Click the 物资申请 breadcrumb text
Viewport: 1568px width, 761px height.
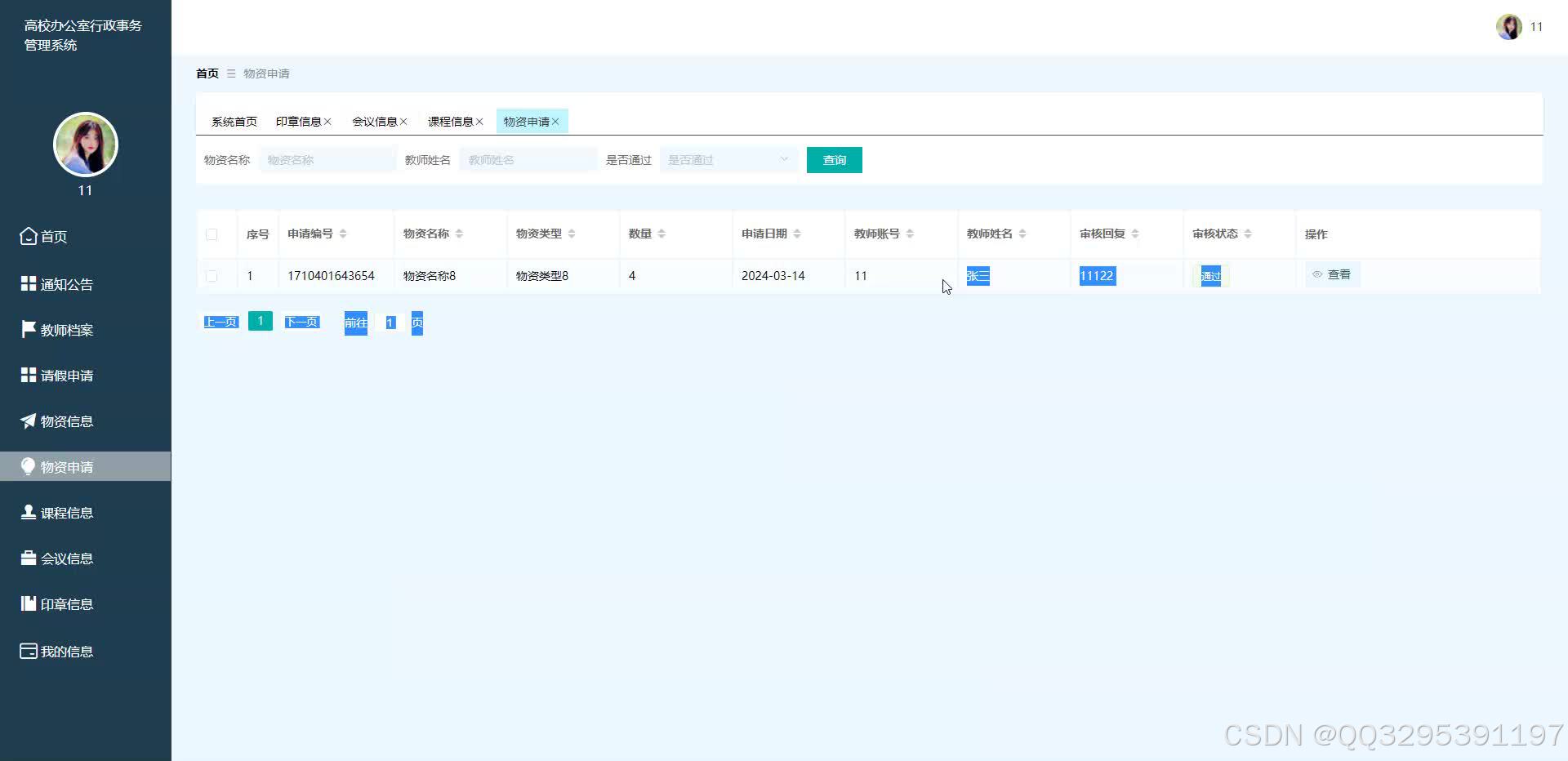[266, 73]
